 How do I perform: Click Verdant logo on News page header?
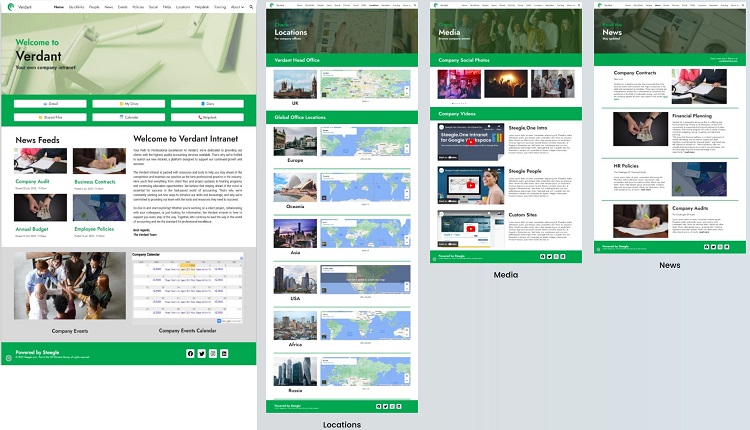coord(600,5)
